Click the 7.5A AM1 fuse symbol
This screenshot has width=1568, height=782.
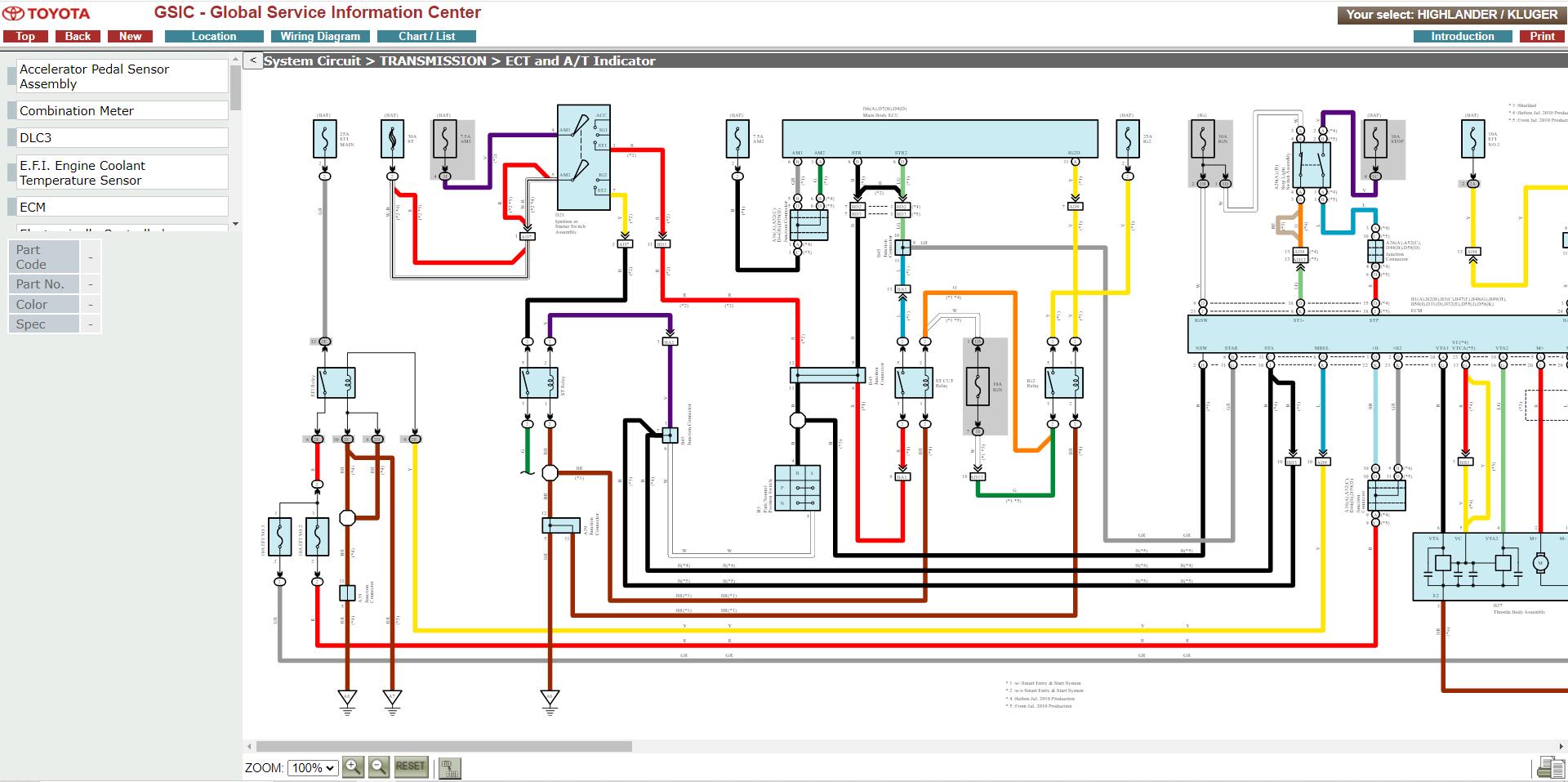click(x=444, y=139)
